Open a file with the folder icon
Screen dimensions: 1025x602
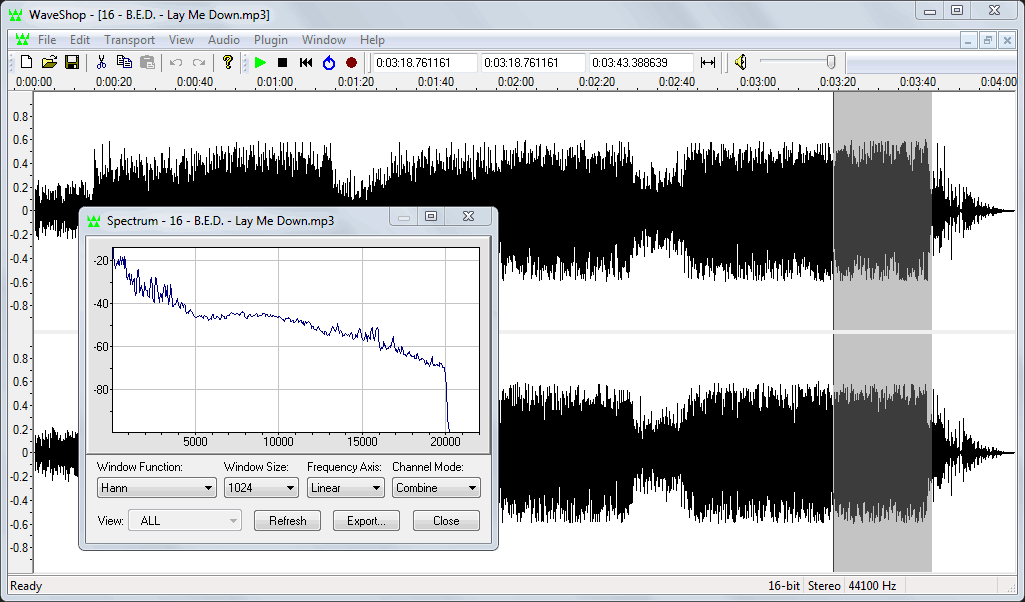[x=49, y=62]
